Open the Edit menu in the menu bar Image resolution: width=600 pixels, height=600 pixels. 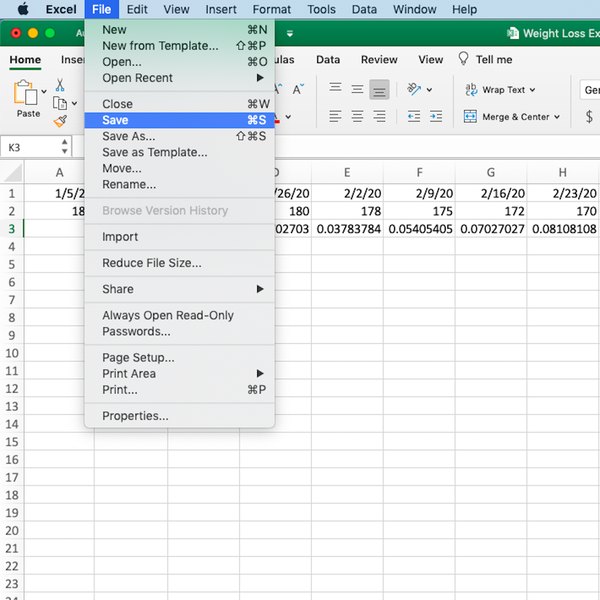point(137,9)
